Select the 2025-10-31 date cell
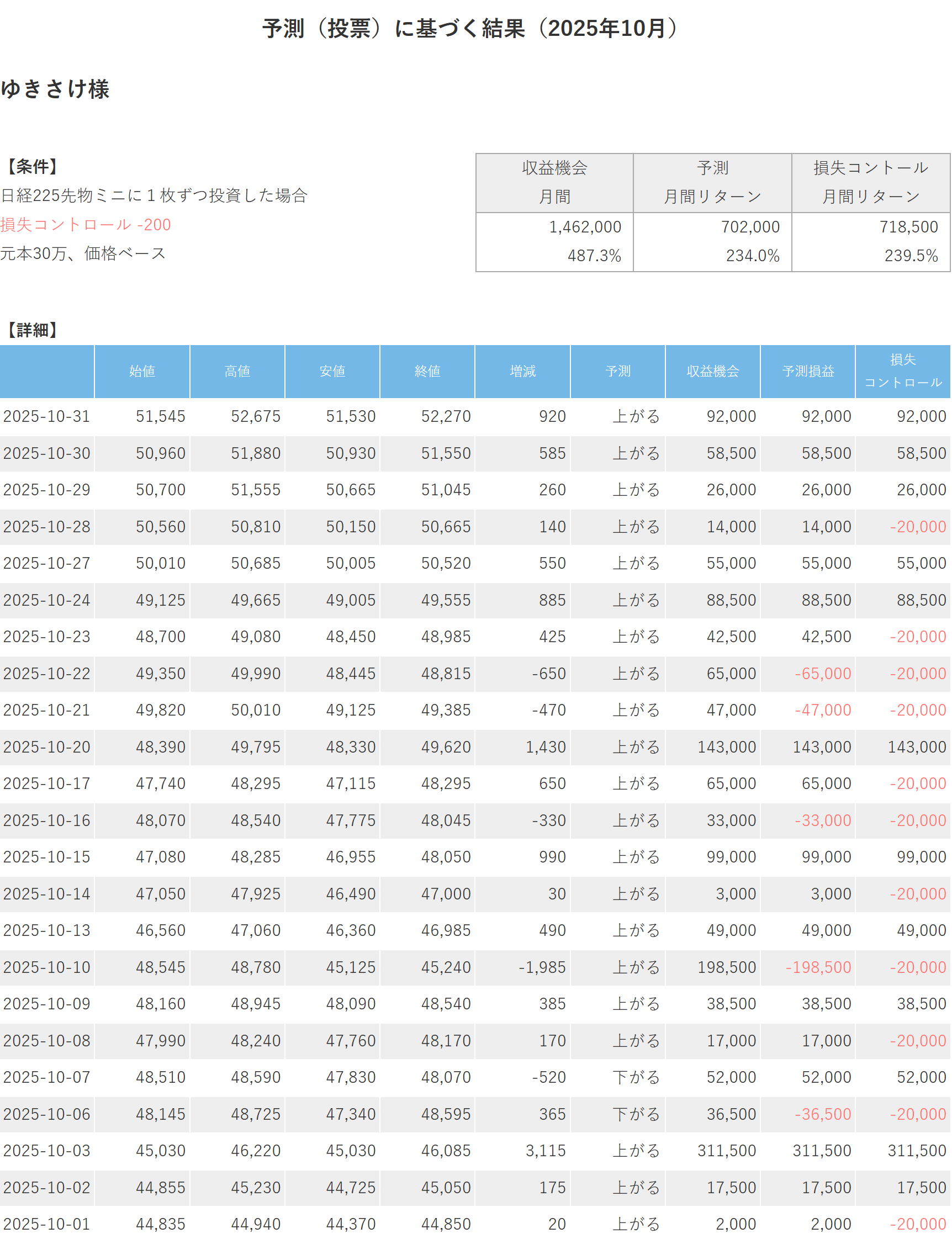Viewport: 952px width, 1244px height. pyautogui.click(x=46, y=416)
